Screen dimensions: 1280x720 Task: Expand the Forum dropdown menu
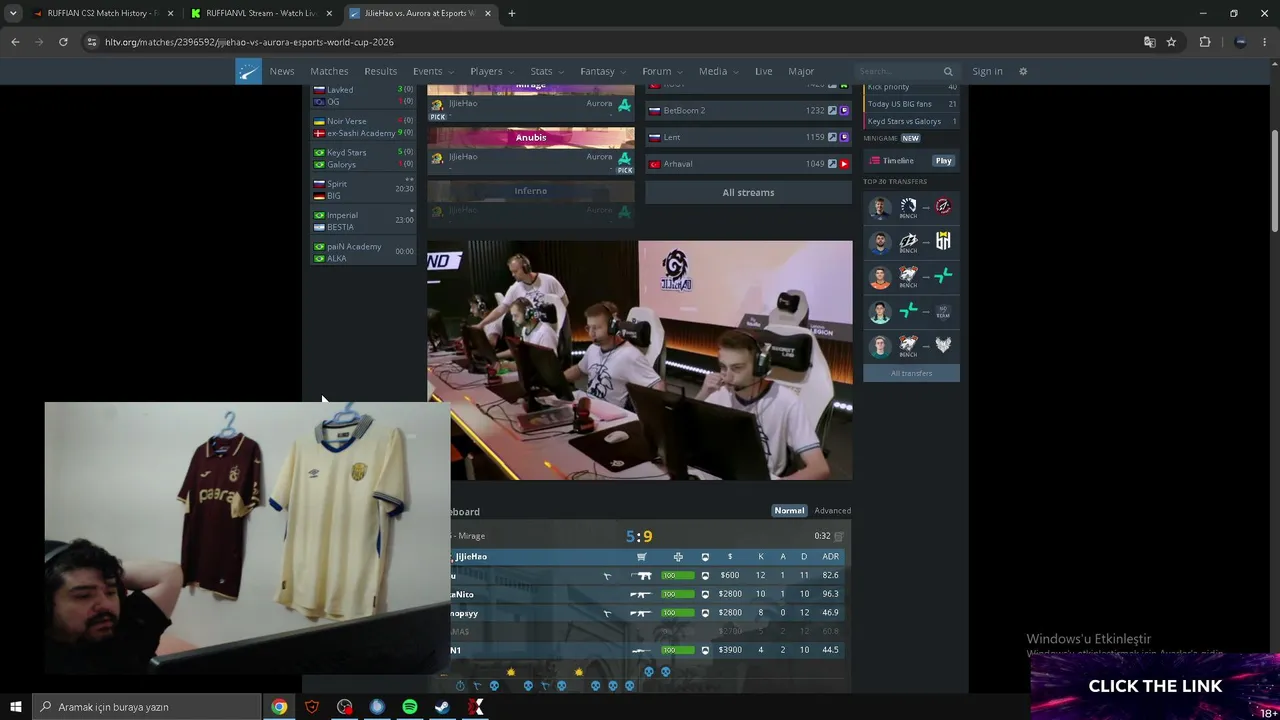(x=662, y=71)
